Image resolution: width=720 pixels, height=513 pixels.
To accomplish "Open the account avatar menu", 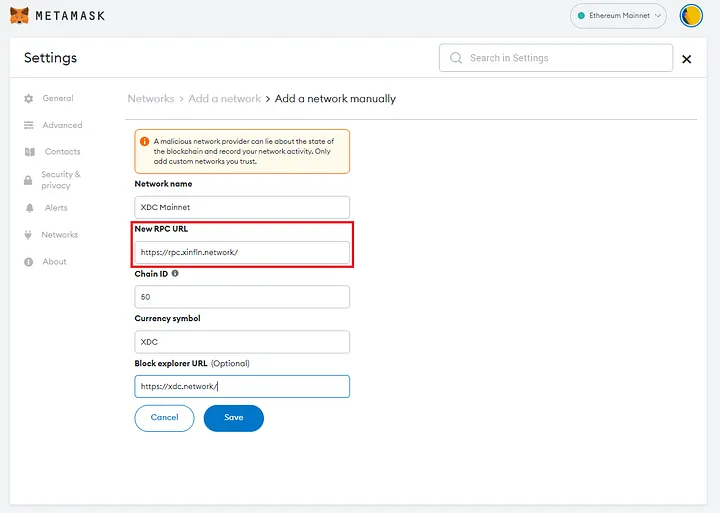I will point(691,16).
